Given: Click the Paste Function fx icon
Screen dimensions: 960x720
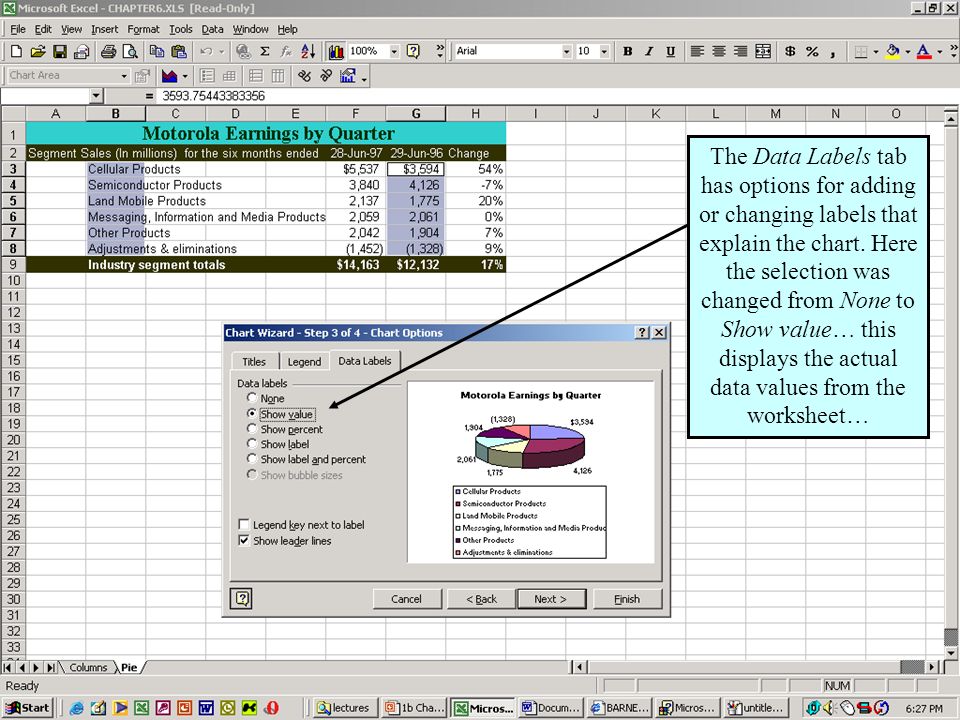Looking at the screenshot, I should pos(286,52).
